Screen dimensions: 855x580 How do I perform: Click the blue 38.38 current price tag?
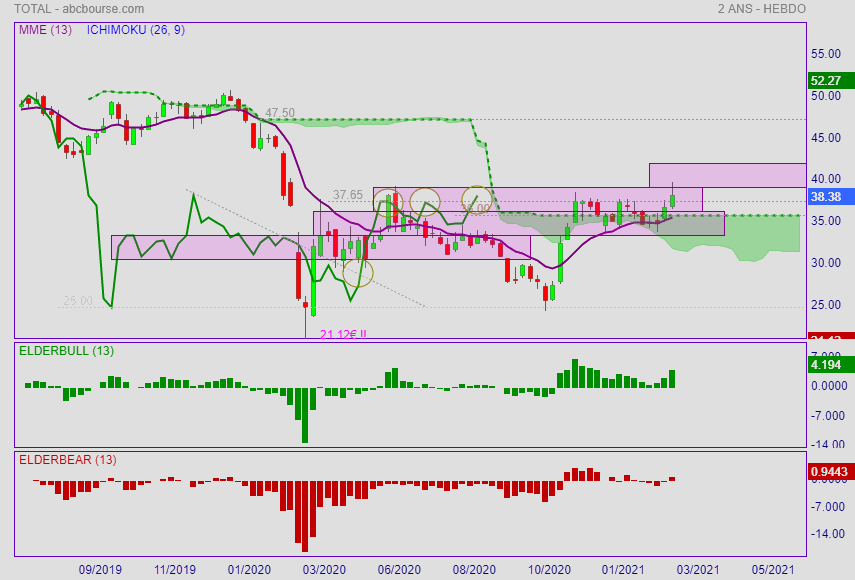831,197
